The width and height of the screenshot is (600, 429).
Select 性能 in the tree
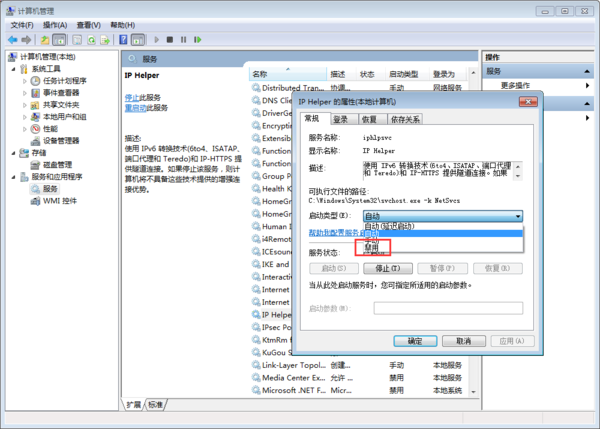pyautogui.click(x=50, y=129)
